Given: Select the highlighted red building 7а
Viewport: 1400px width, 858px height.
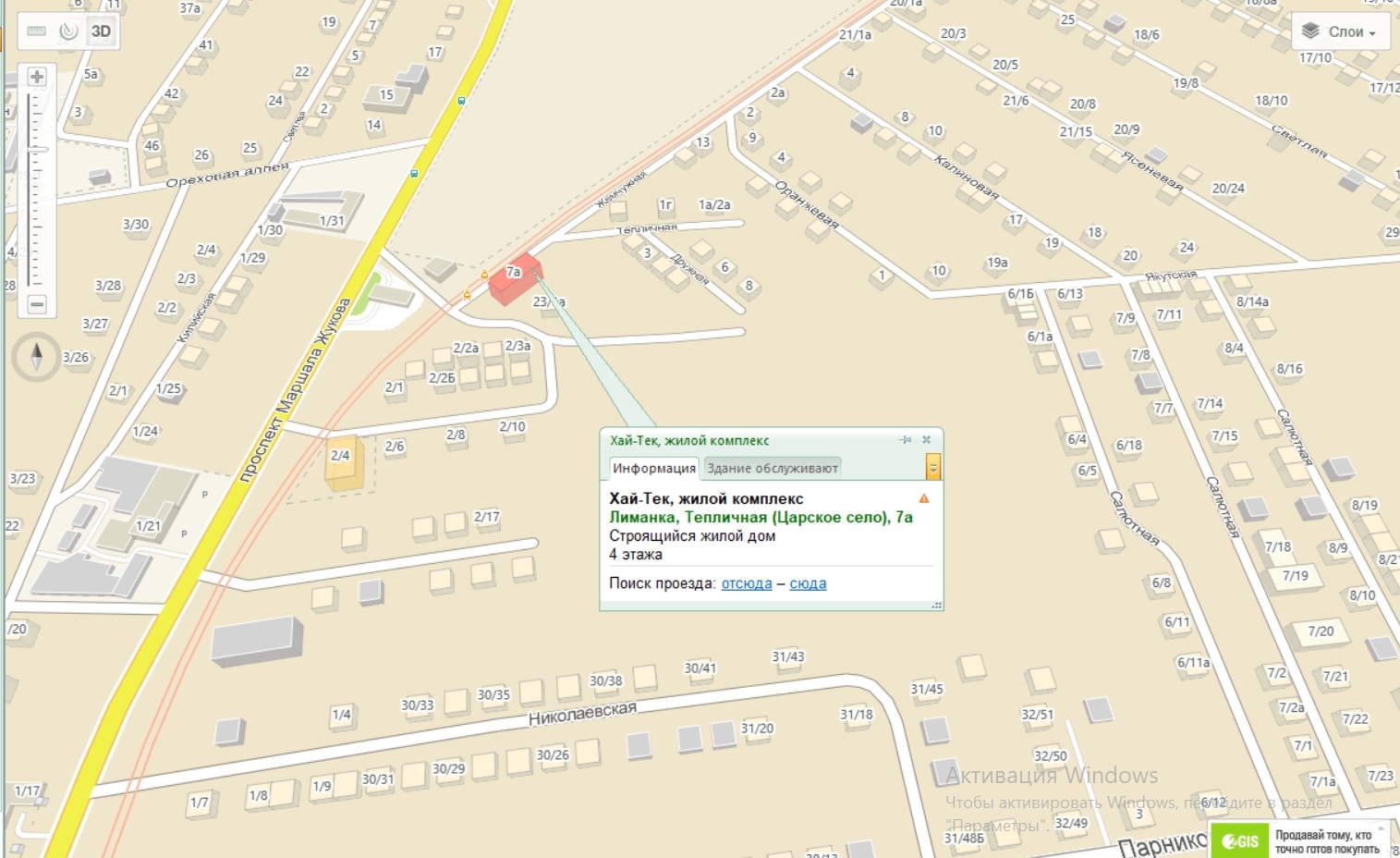Looking at the screenshot, I should (x=515, y=279).
